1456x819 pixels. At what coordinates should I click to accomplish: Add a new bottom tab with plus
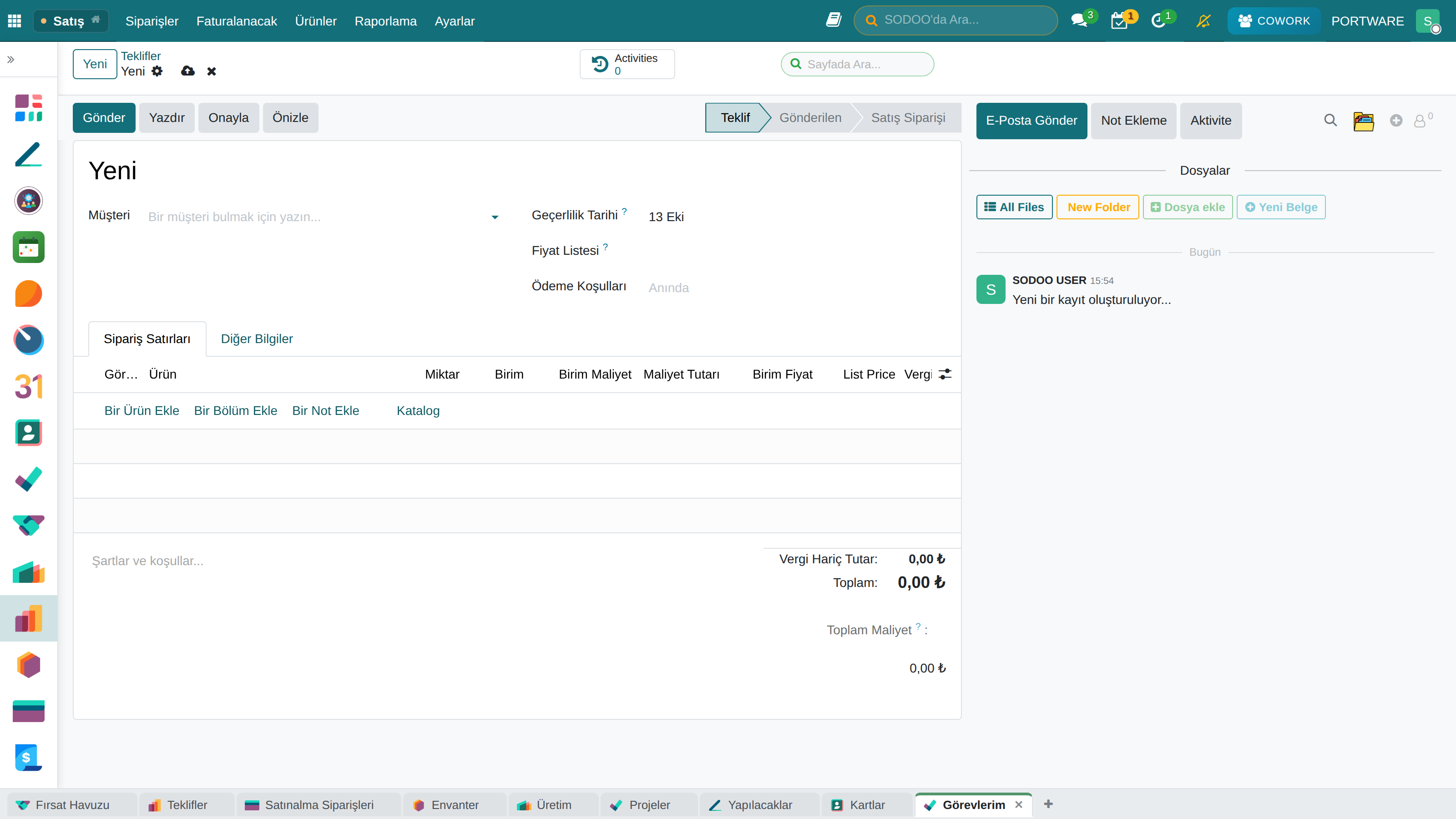coord(1048,804)
